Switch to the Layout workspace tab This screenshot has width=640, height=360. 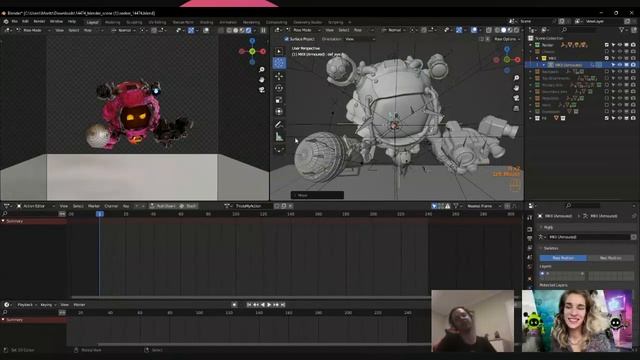[x=92, y=22]
